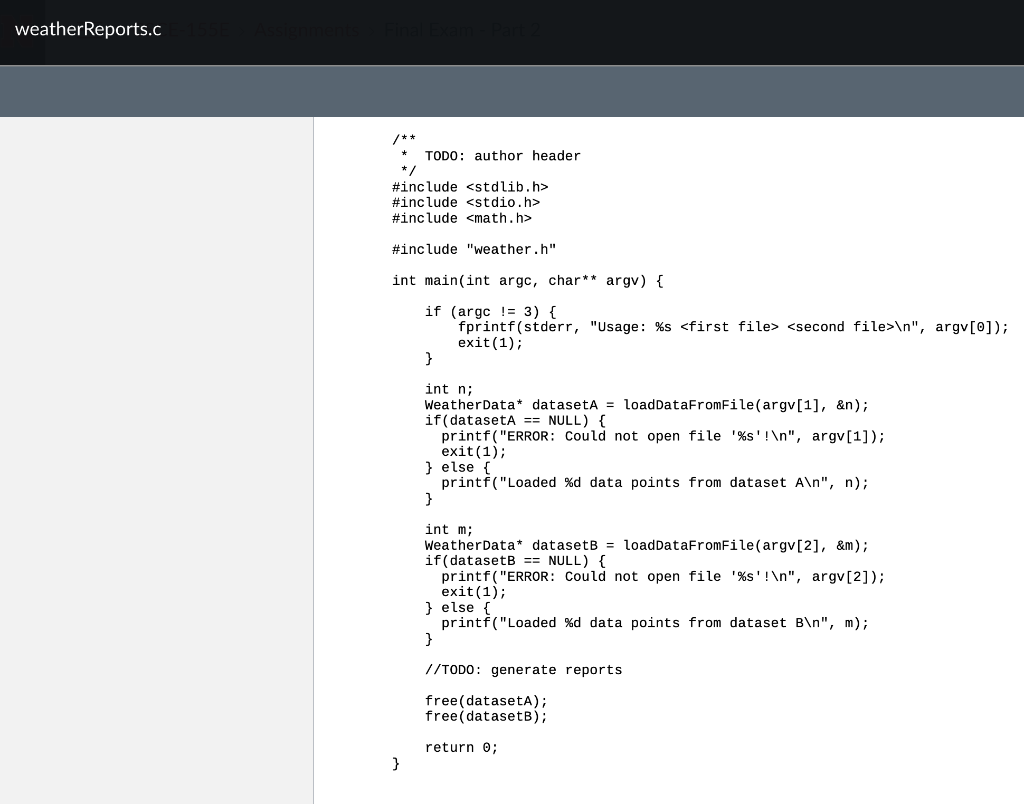Click the empty left sidebar panel
1024x804 pixels.
click(155, 450)
